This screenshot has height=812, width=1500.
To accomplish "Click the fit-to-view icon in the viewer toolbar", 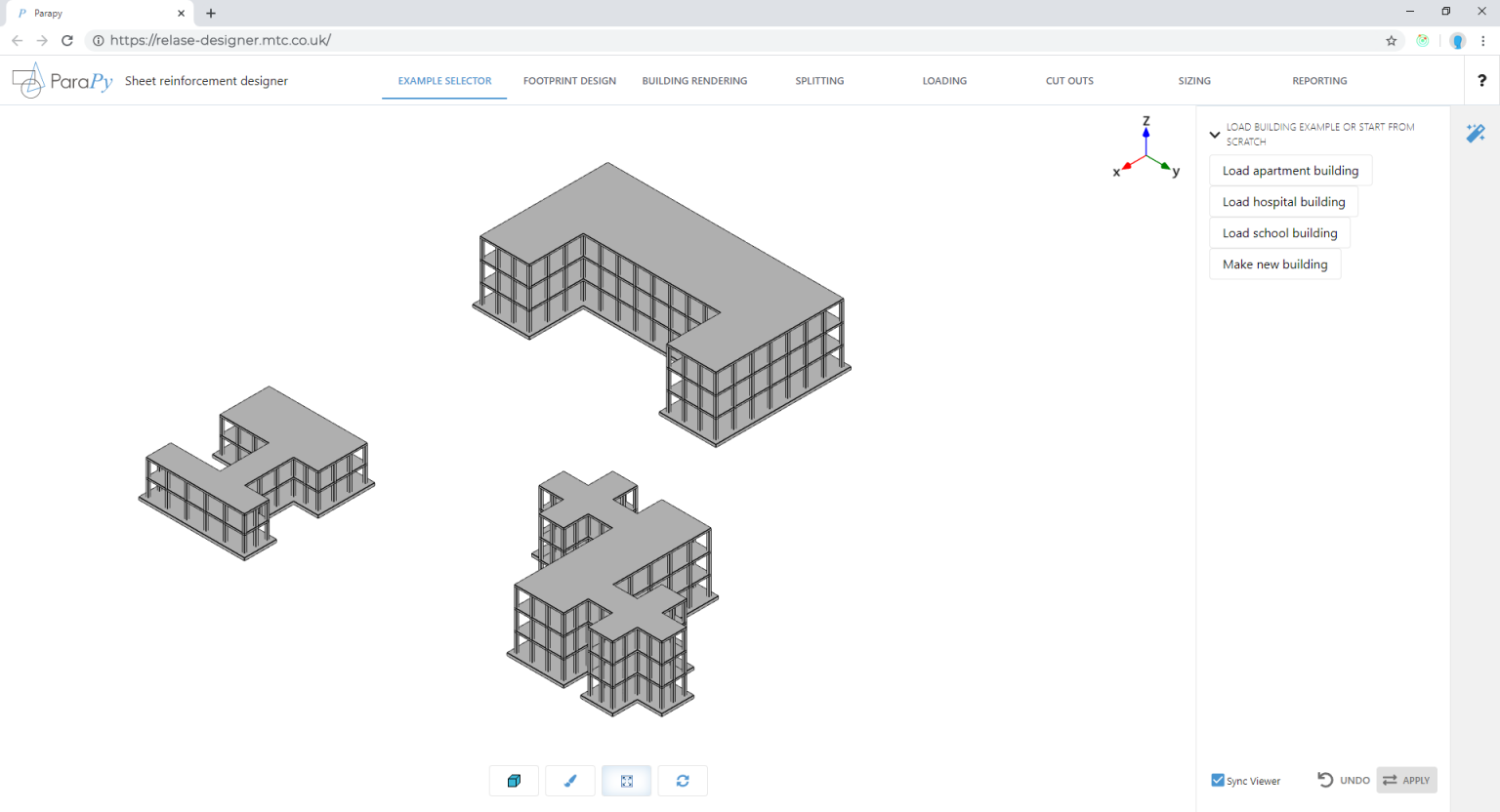I will [626, 781].
